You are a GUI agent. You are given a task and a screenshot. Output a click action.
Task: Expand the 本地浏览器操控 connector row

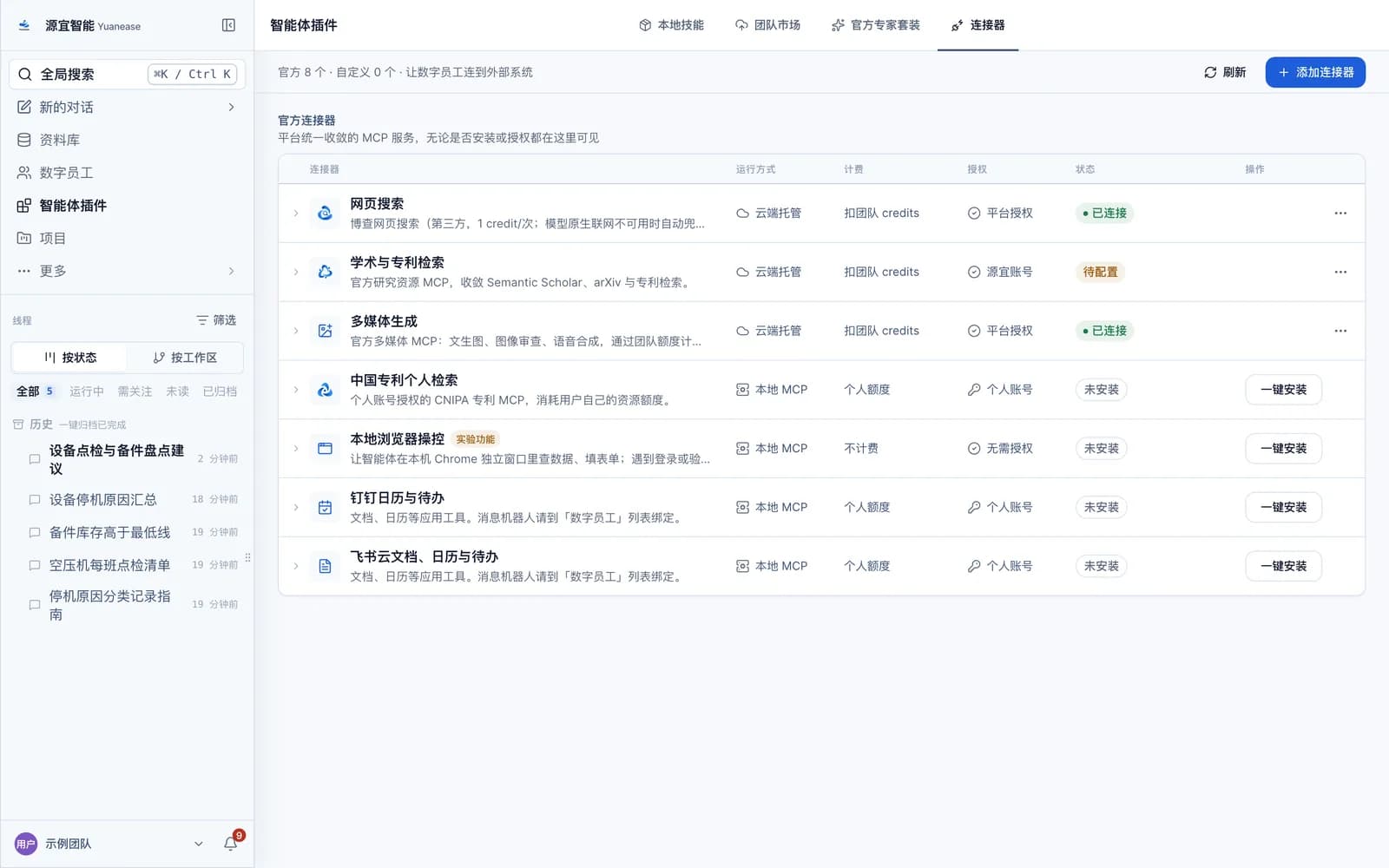click(295, 449)
